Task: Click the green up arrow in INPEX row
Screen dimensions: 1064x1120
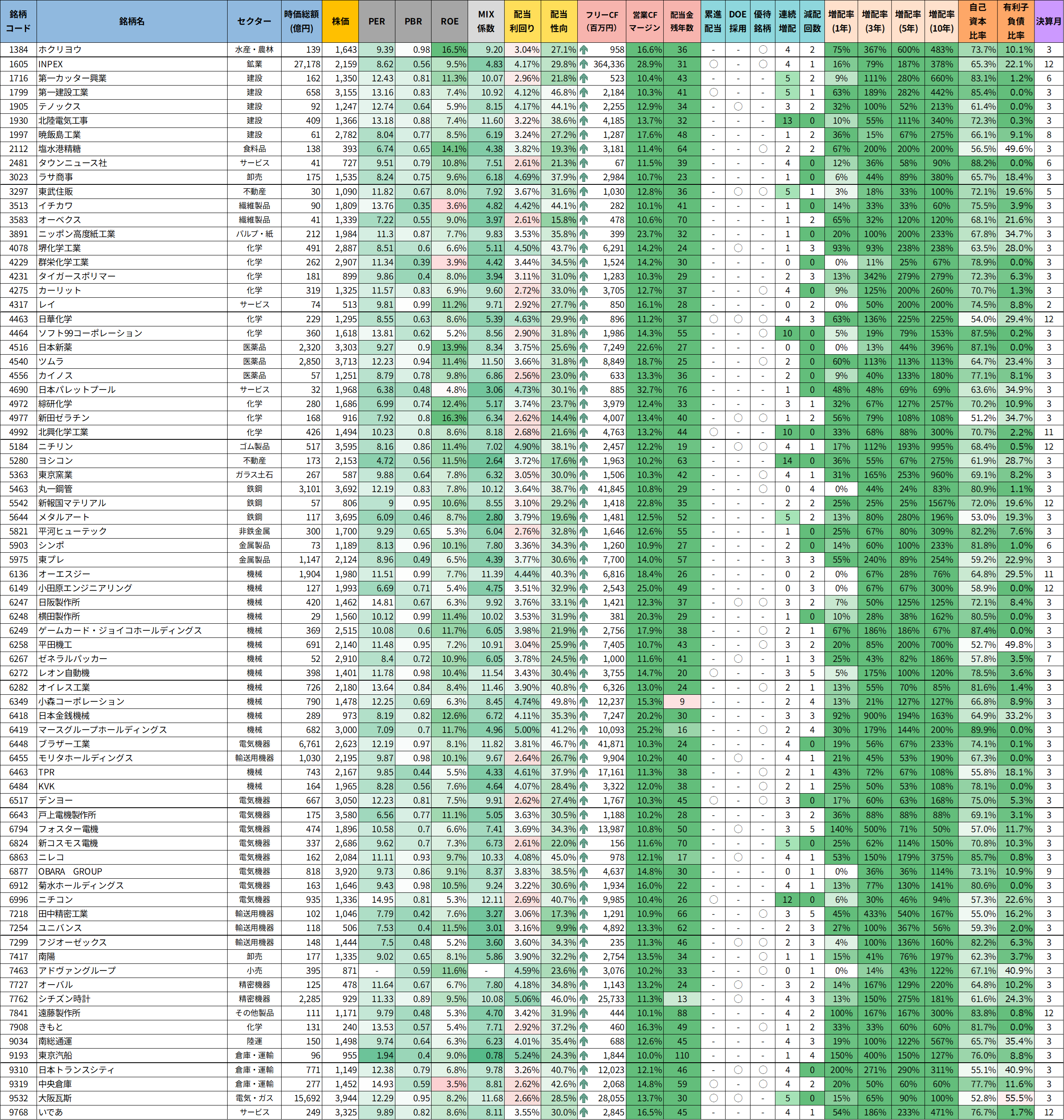Action: pos(583,64)
